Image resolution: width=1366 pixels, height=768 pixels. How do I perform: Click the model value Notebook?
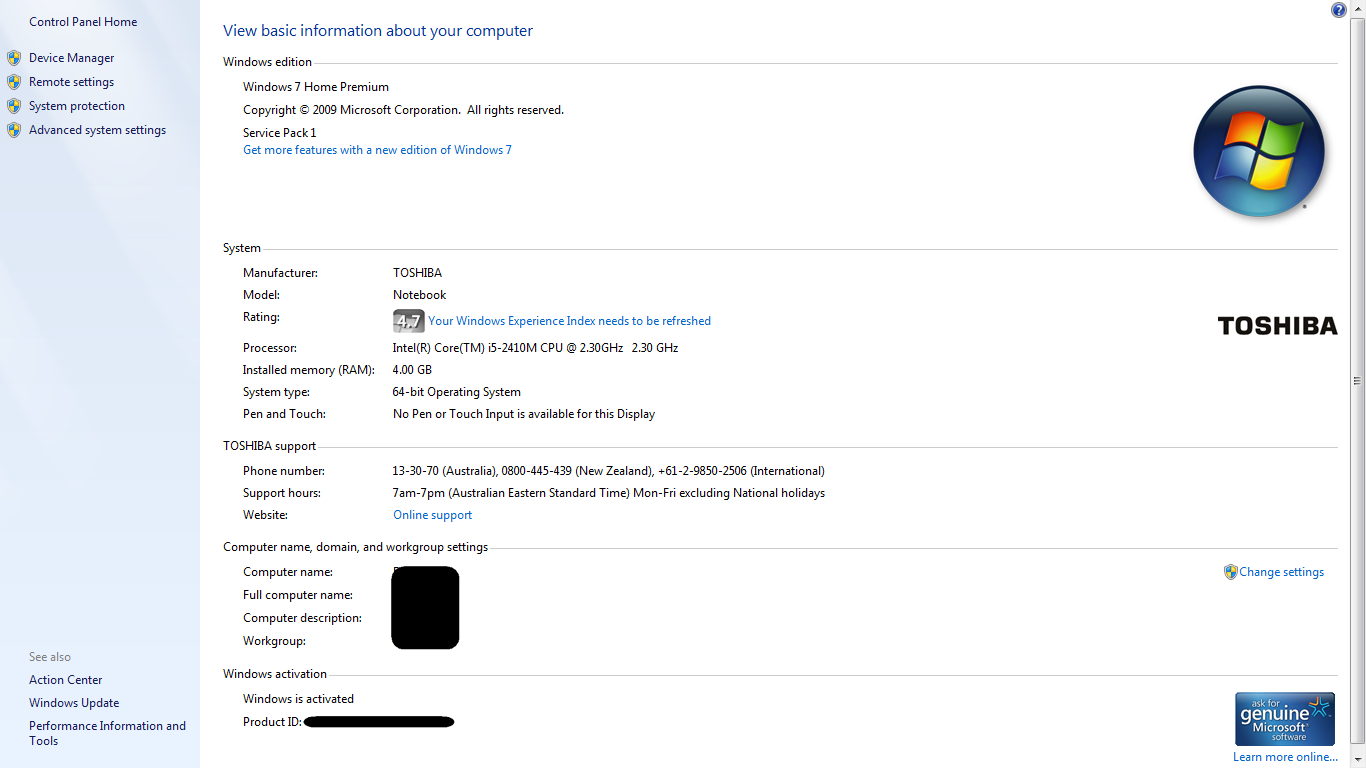pyautogui.click(x=420, y=295)
